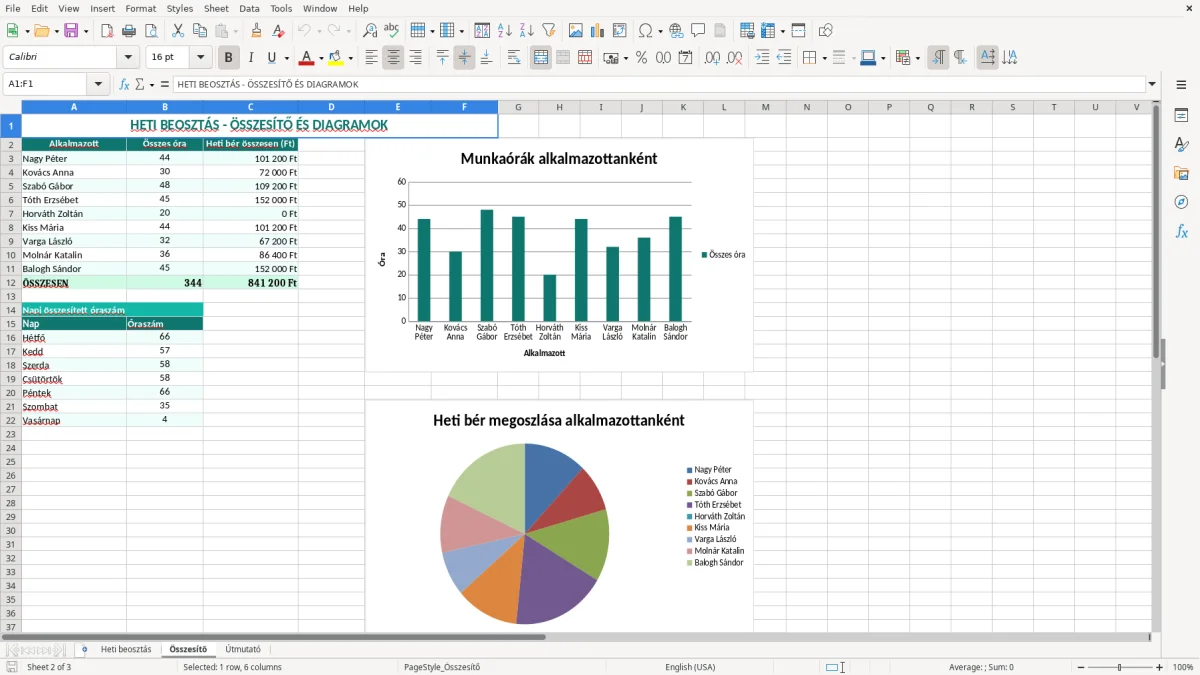Click the Function Wizard fx icon
Viewport: 1200px width, 675px height.
[124, 84]
